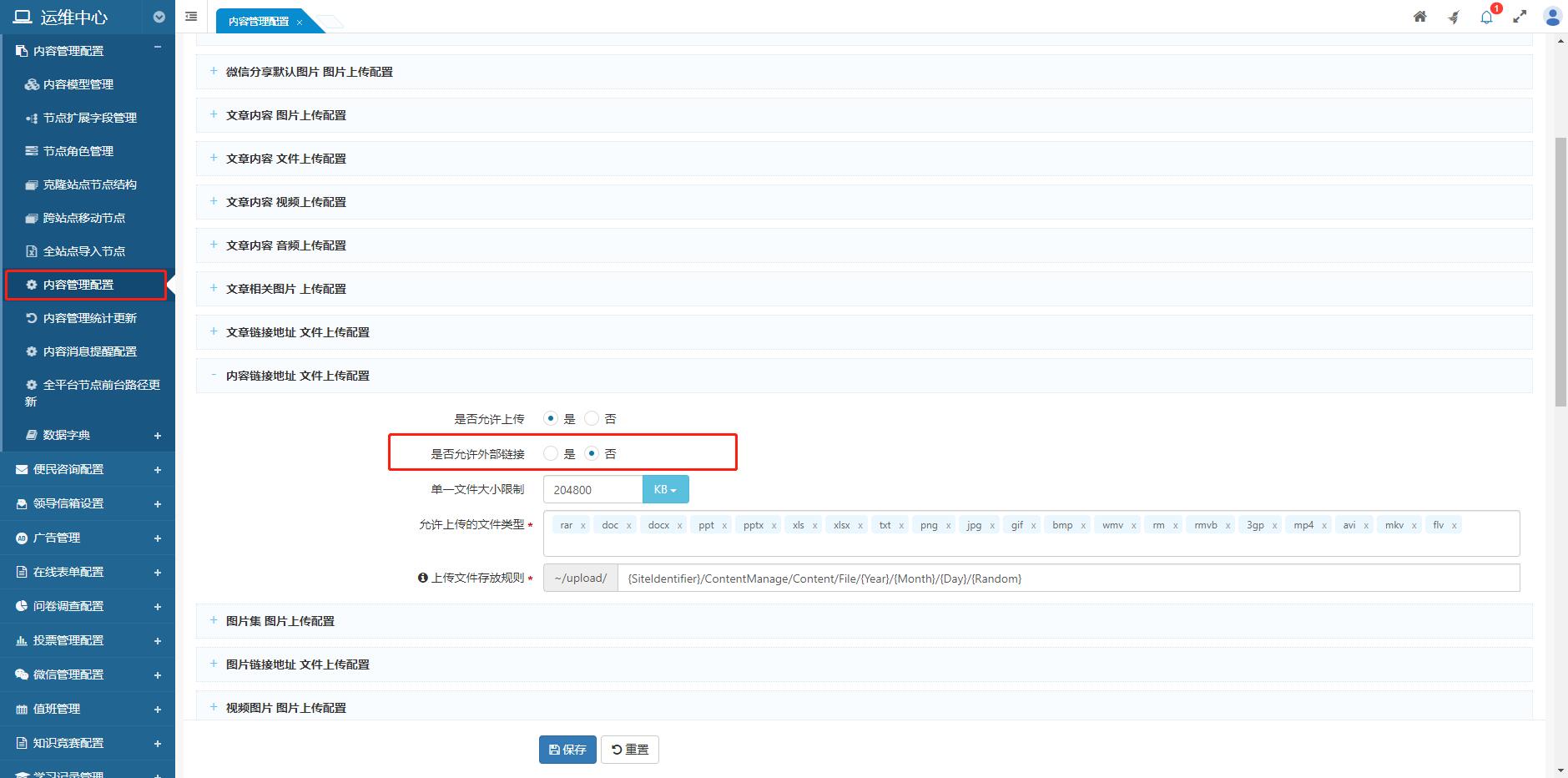This screenshot has width=1568, height=778.
Task: Expand 文章内容 视频上传配置 section
Action: pos(285,202)
